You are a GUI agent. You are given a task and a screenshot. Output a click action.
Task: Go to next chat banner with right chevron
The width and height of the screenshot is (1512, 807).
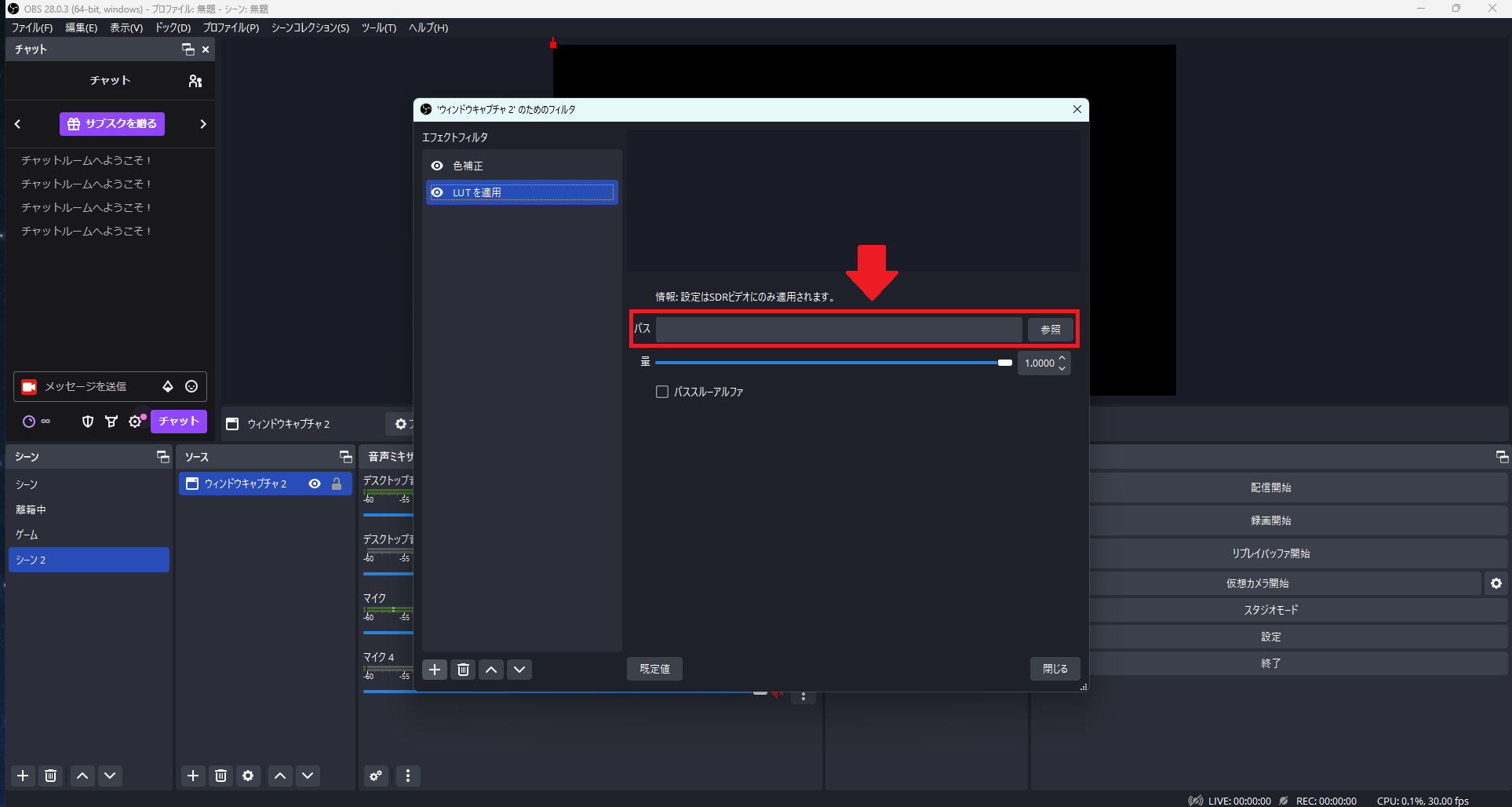203,124
